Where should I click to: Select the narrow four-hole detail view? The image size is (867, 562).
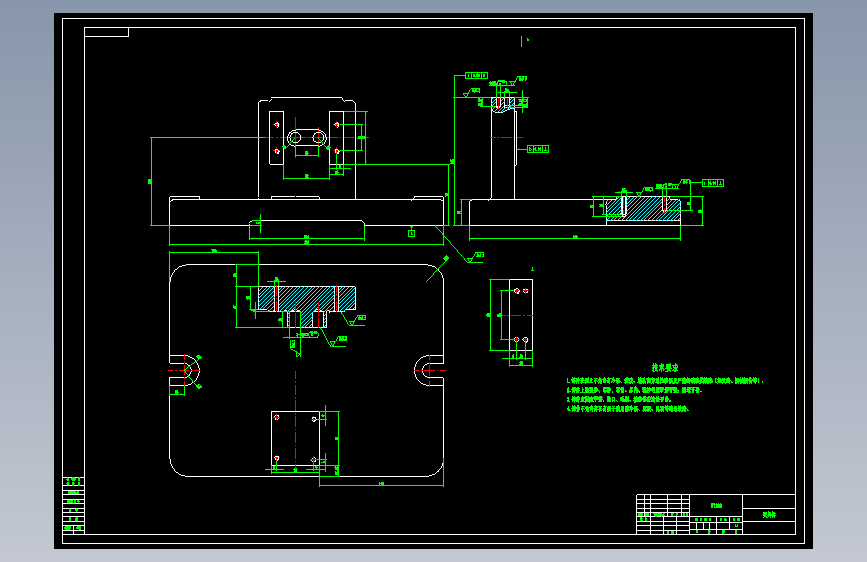[520, 315]
